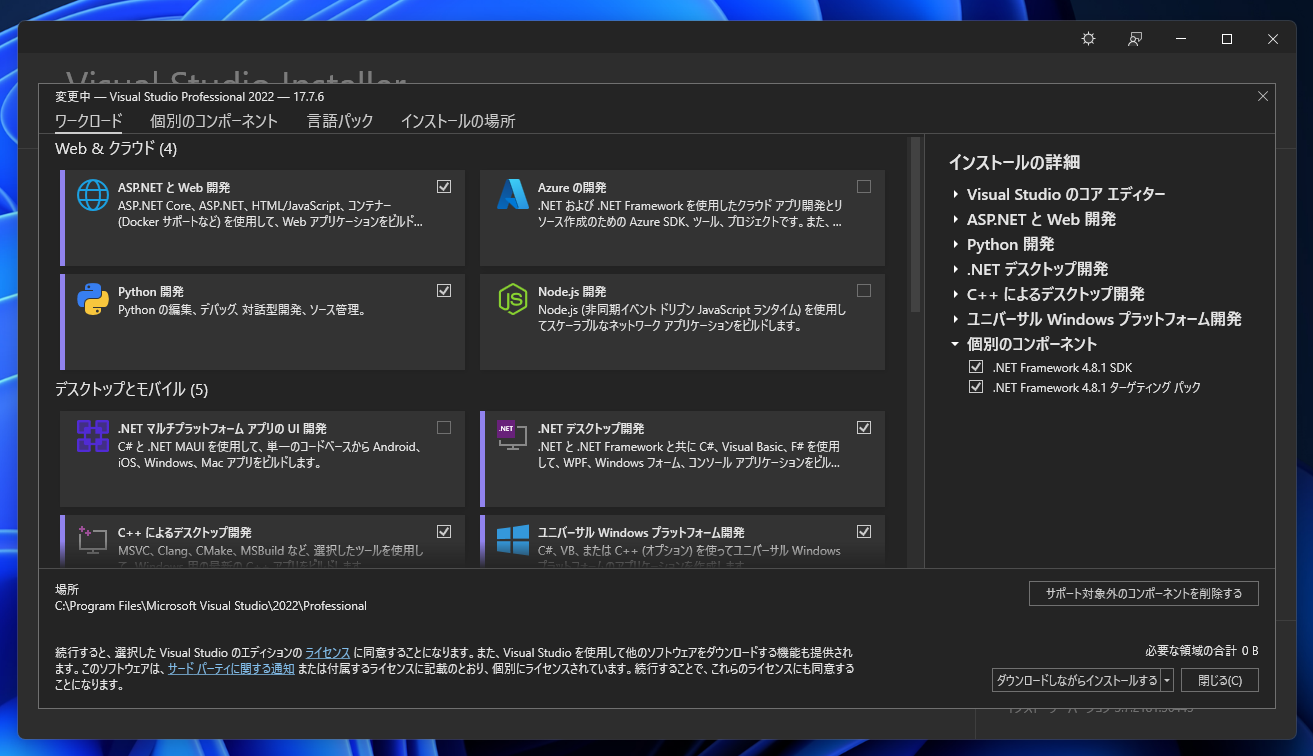
Task: Enable the Azure の開発 checkbox
Action: coord(863,187)
